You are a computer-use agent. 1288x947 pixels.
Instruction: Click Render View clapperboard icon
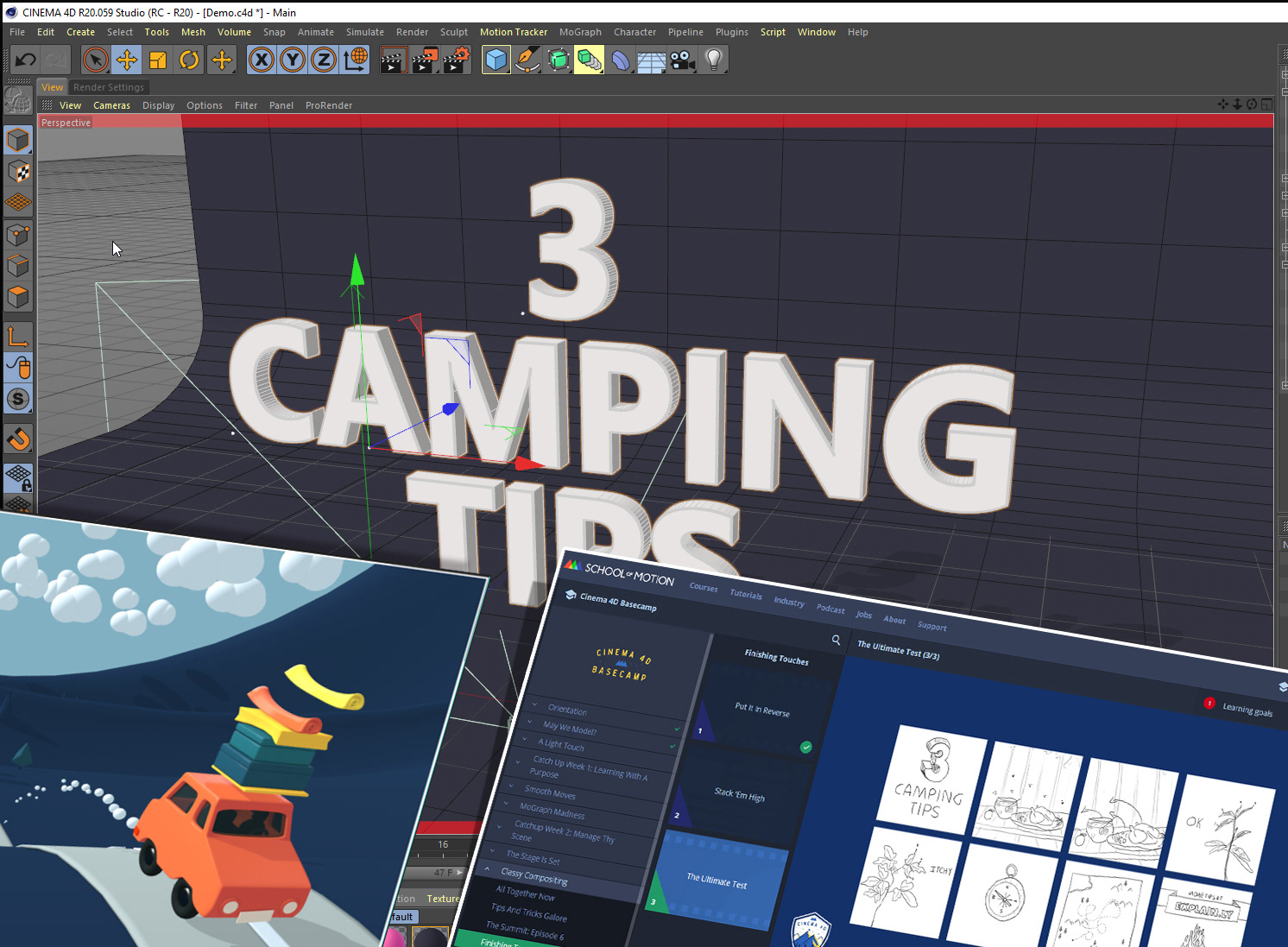393,60
